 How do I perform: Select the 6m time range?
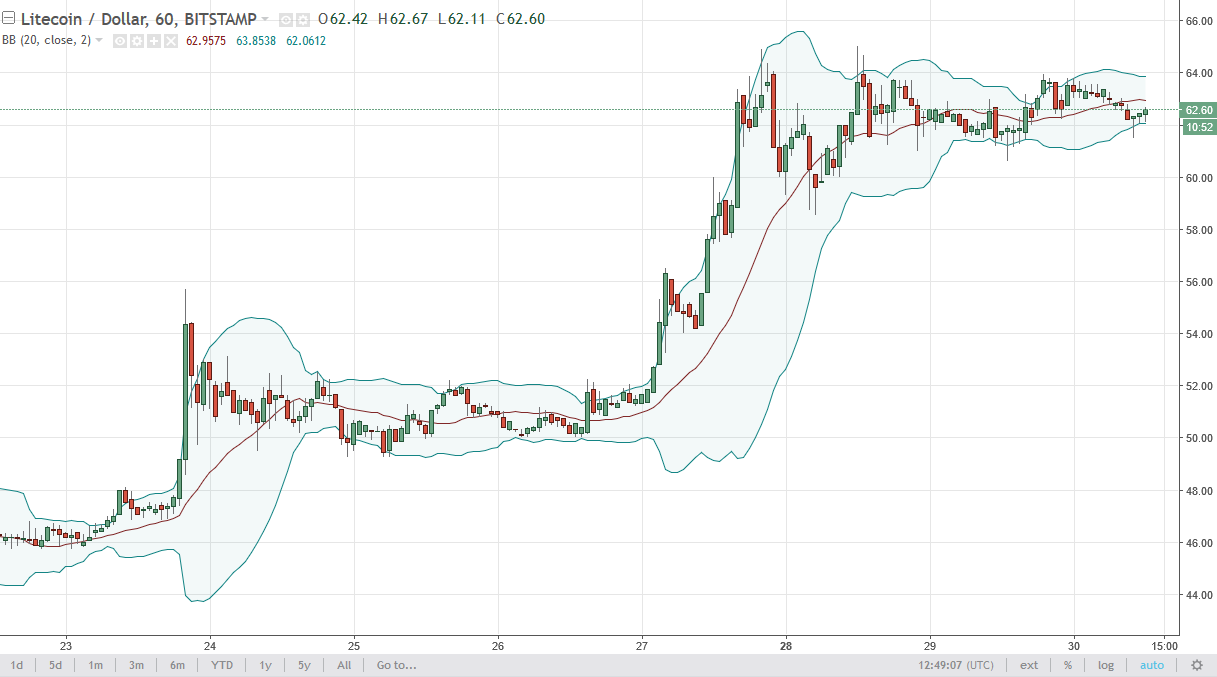[x=177, y=665]
